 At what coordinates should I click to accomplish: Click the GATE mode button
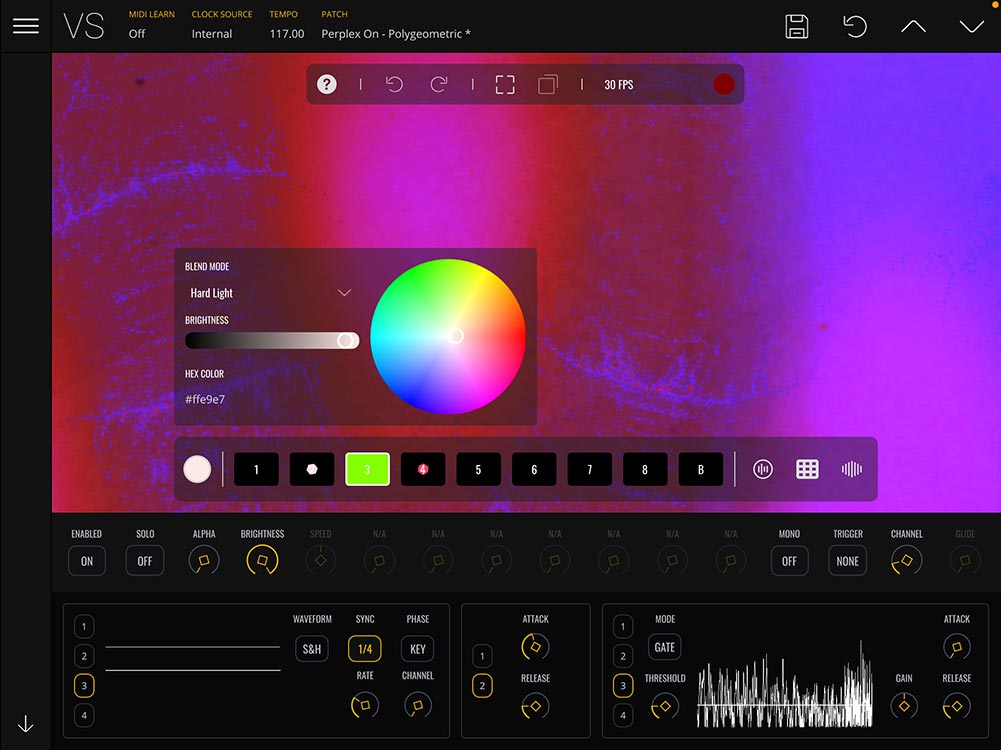tap(665, 647)
